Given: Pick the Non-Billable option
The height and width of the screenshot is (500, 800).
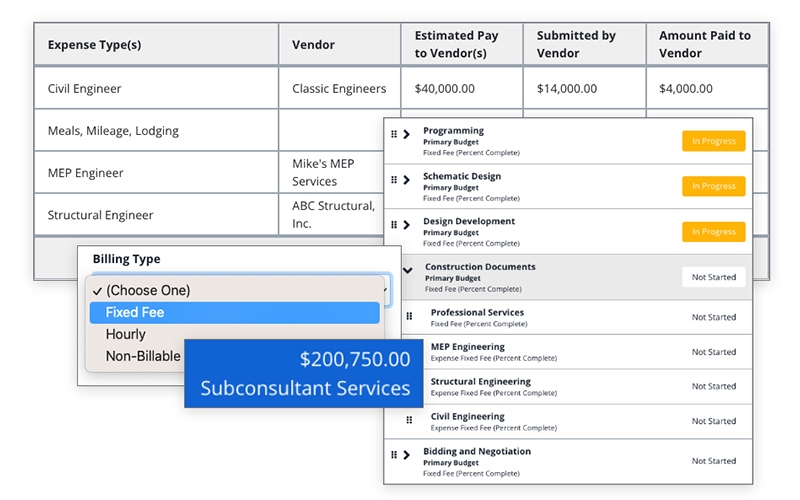Looking at the screenshot, I should tap(143, 356).
